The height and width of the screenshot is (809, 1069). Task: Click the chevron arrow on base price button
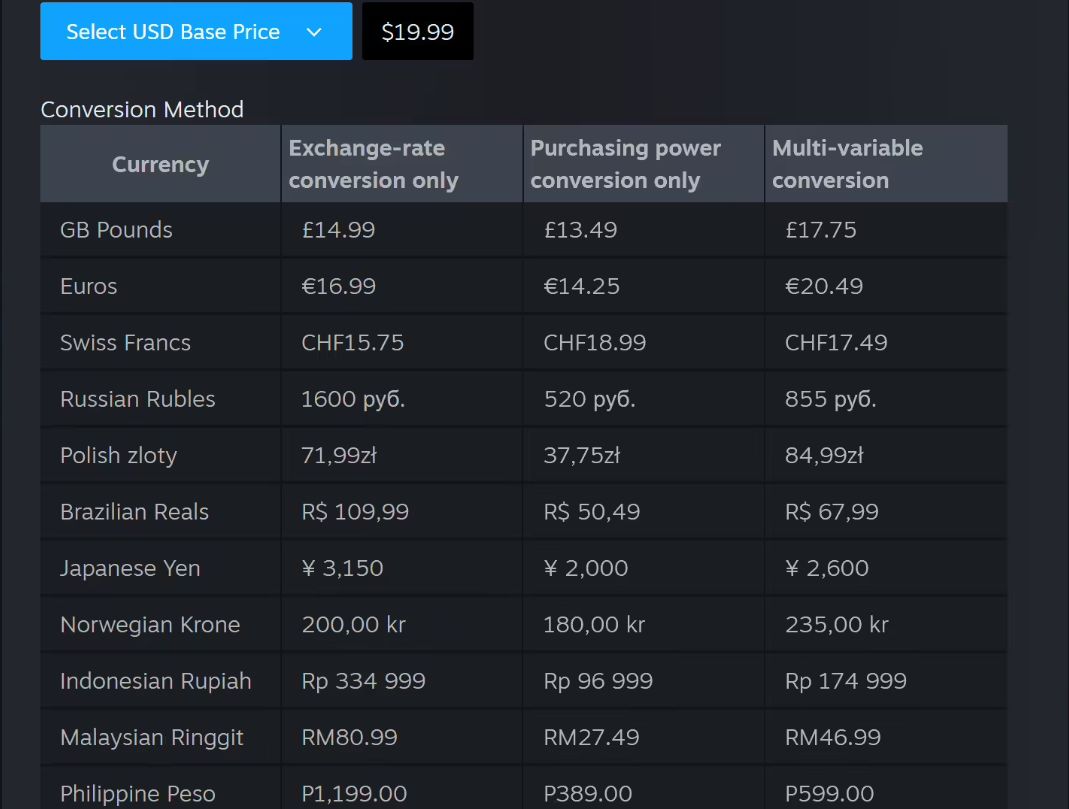(314, 32)
